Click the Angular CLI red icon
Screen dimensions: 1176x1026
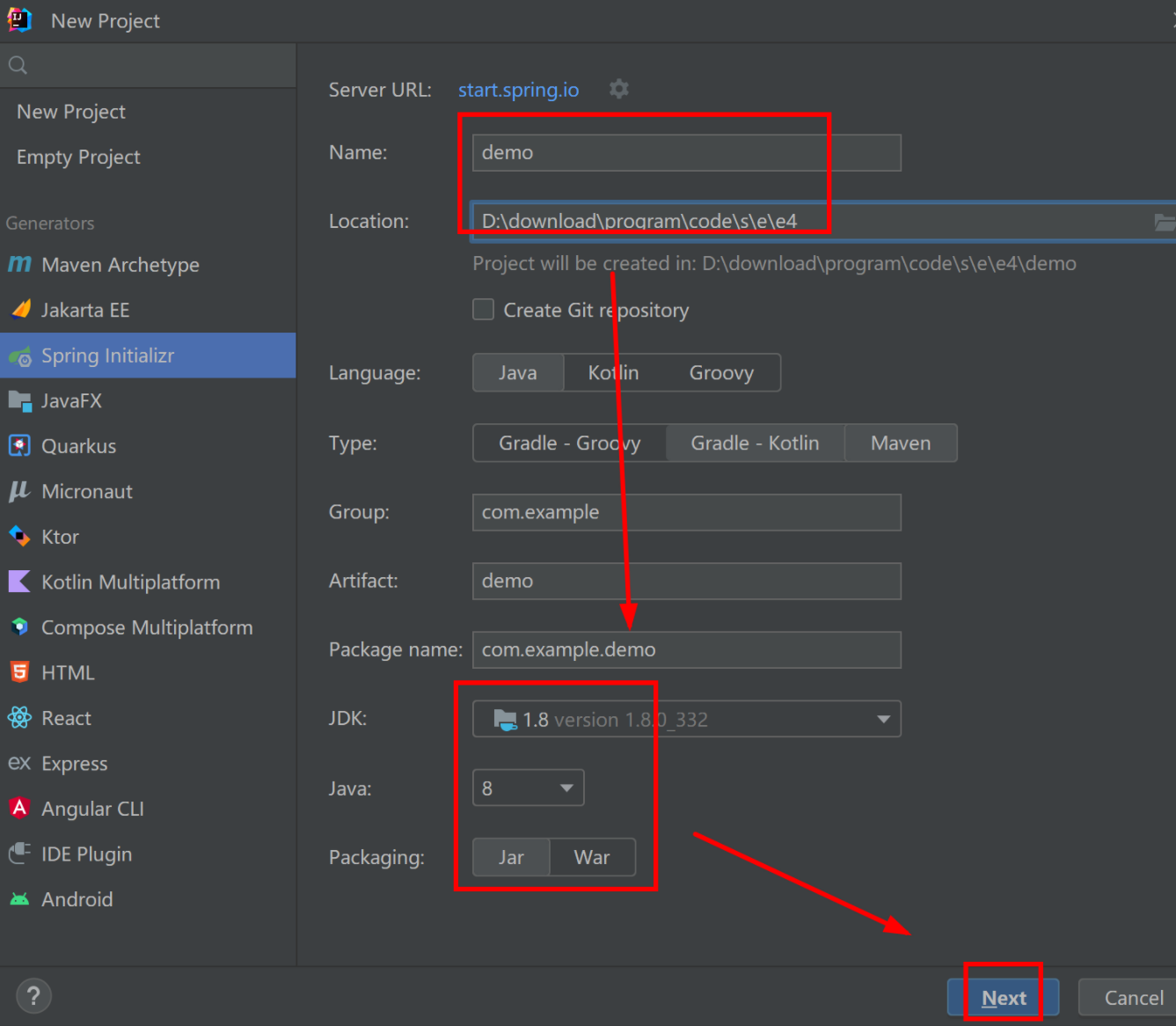click(19, 808)
